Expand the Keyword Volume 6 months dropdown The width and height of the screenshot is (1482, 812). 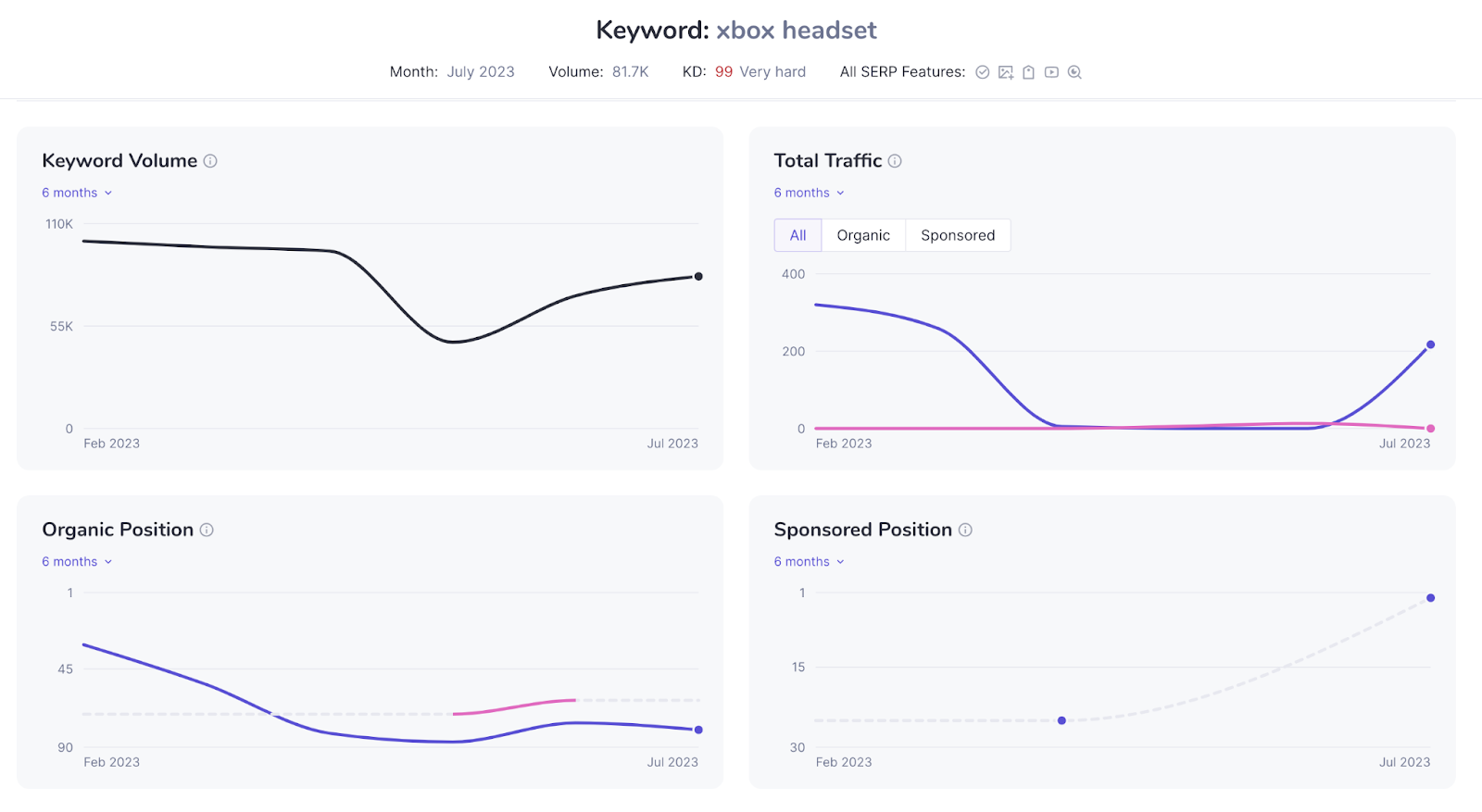[x=77, y=193]
